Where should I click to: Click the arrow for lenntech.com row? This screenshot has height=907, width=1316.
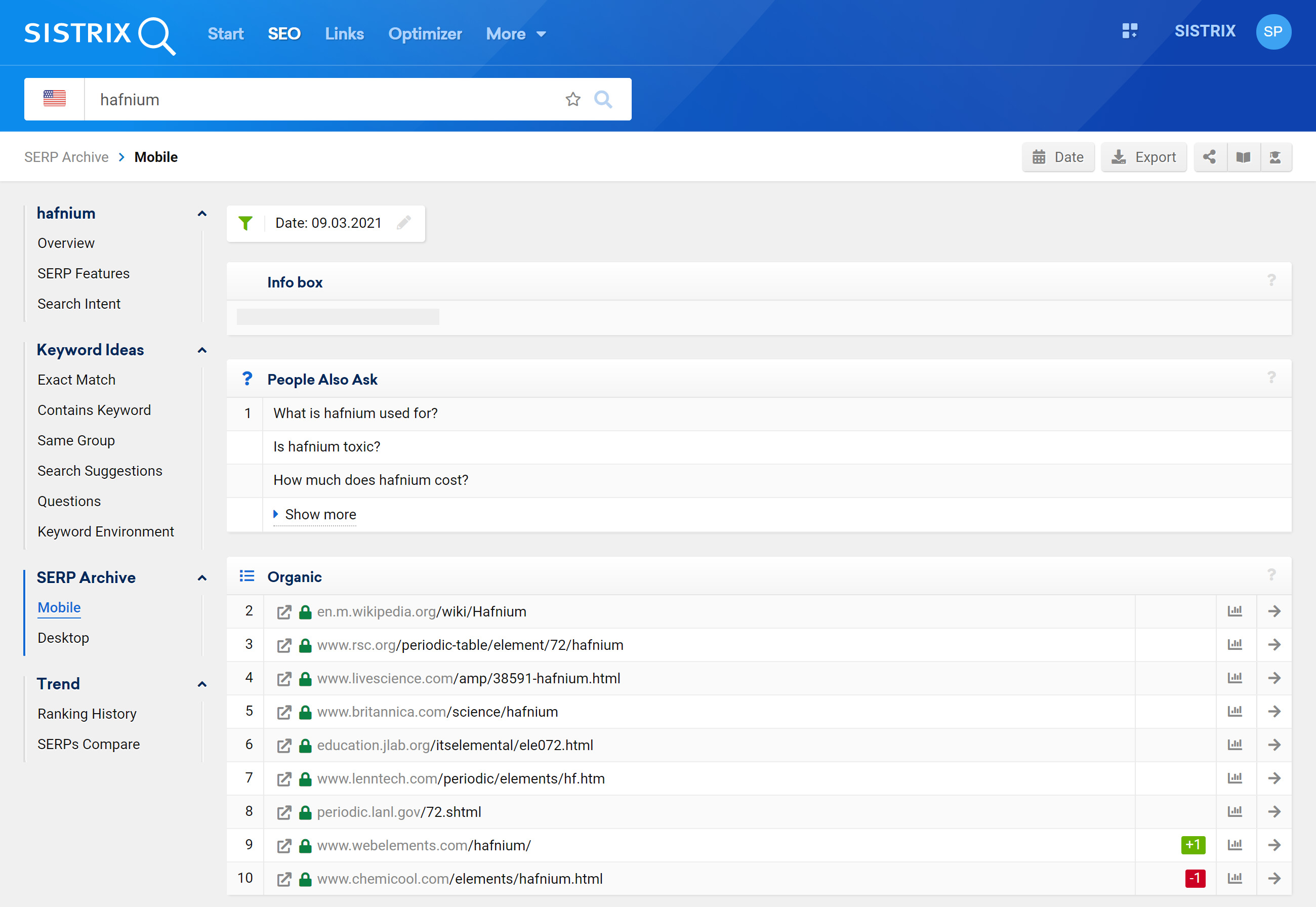pyautogui.click(x=1274, y=778)
